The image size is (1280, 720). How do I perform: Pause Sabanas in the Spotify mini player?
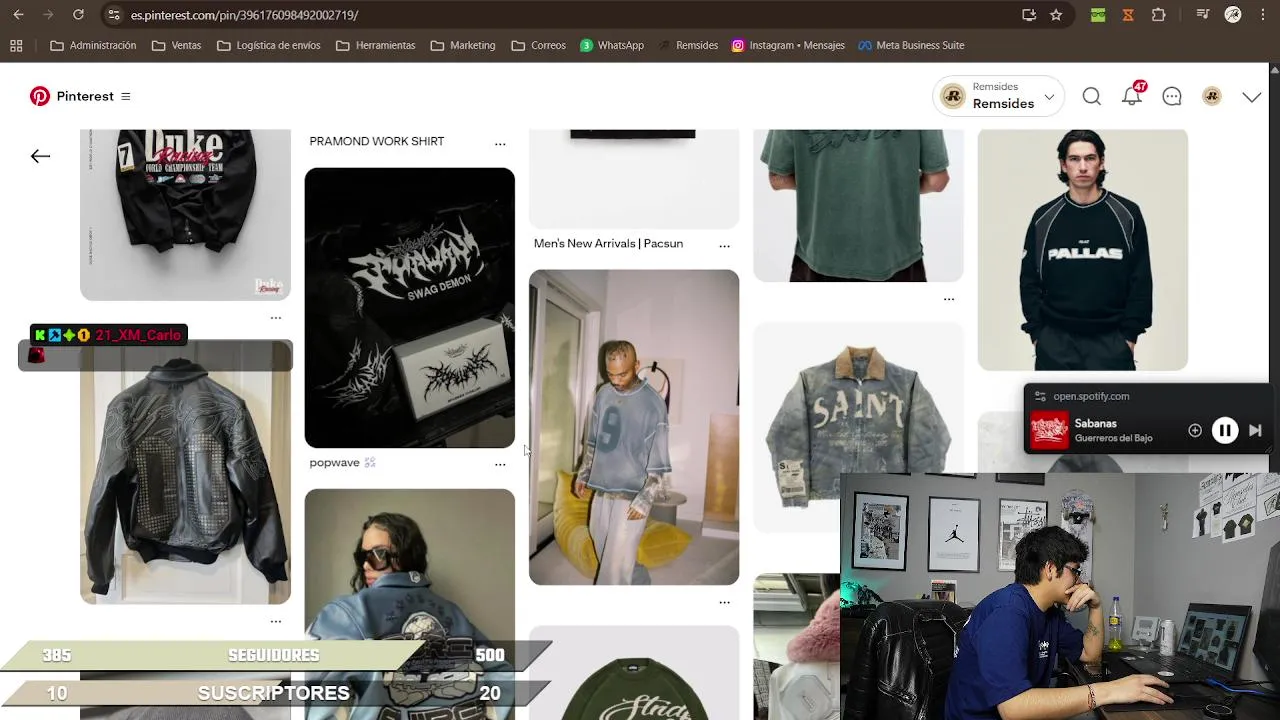pos(1225,430)
